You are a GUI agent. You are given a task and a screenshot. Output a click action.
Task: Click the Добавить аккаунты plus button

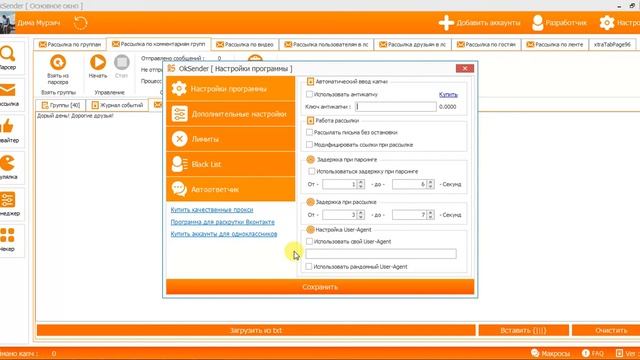(479, 23)
